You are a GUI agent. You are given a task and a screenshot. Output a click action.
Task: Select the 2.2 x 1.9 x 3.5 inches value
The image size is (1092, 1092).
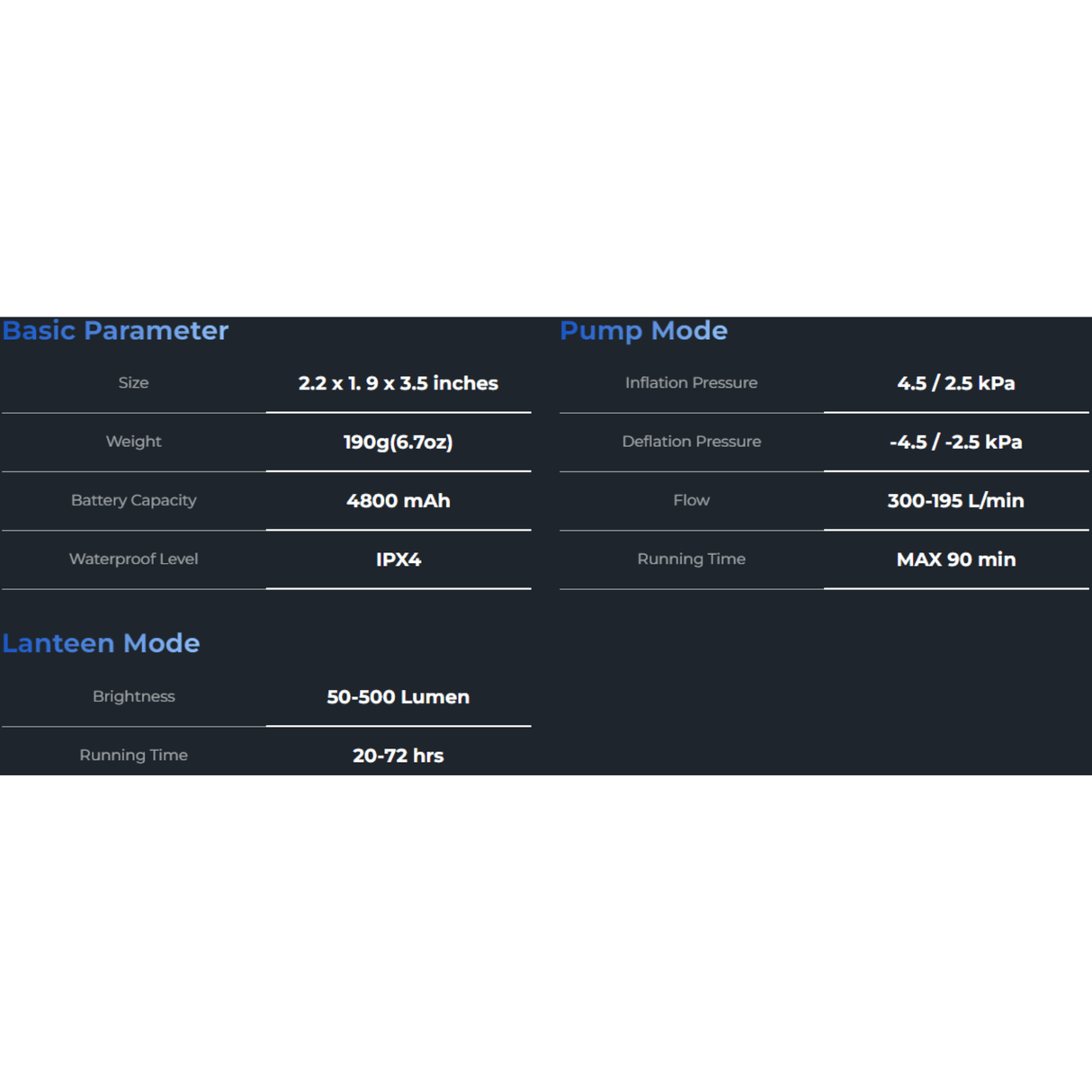(x=398, y=383)
